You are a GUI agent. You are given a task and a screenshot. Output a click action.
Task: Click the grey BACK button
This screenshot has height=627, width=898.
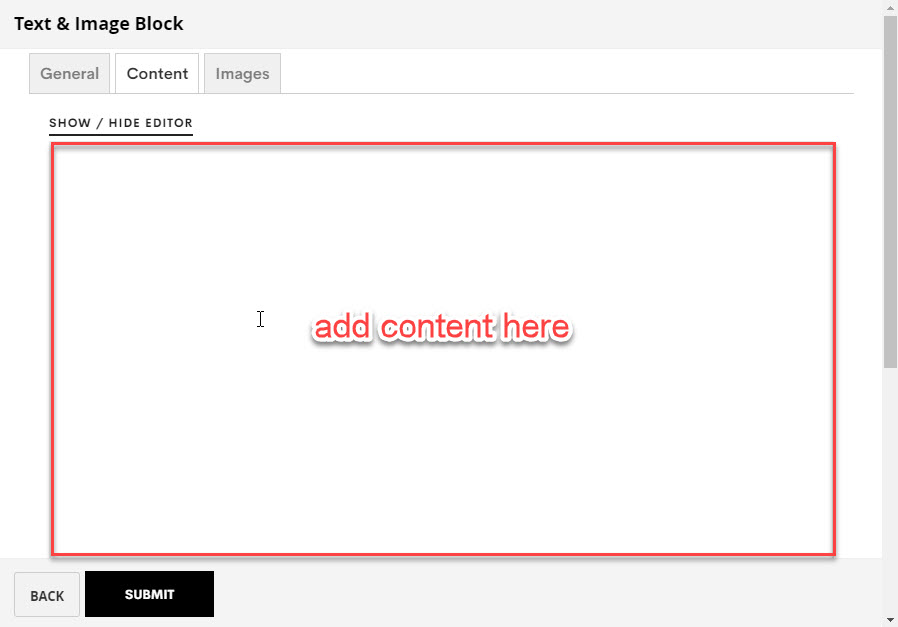click(47, 595)
